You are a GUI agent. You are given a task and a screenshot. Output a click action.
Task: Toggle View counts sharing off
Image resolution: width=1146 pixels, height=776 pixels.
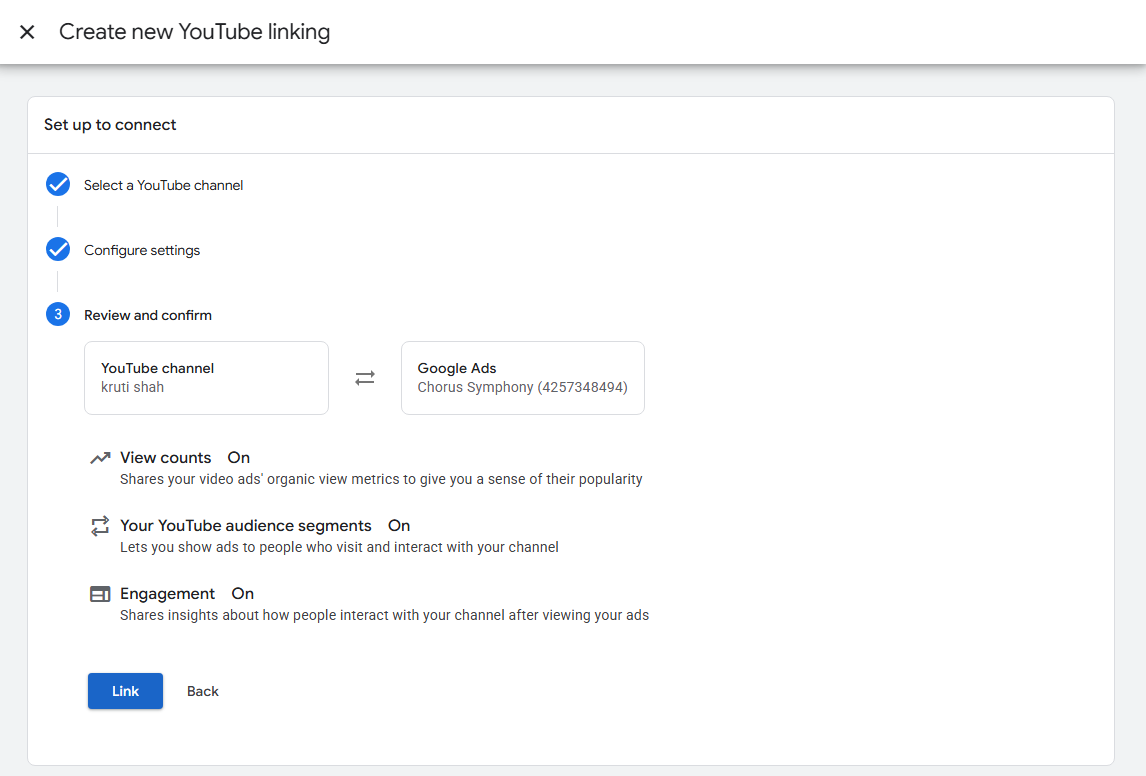238,457
